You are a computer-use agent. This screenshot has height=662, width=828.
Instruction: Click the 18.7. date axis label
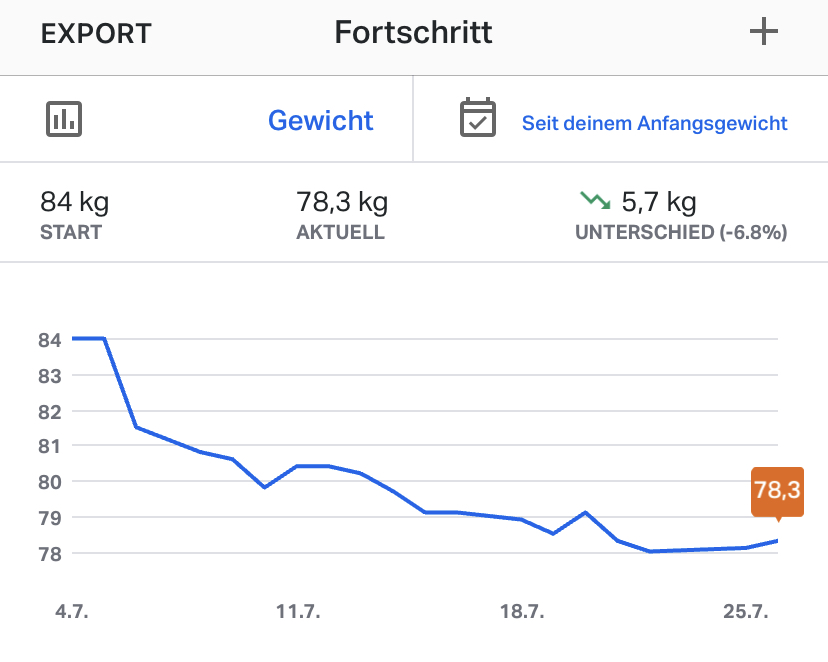coord(522,612)
